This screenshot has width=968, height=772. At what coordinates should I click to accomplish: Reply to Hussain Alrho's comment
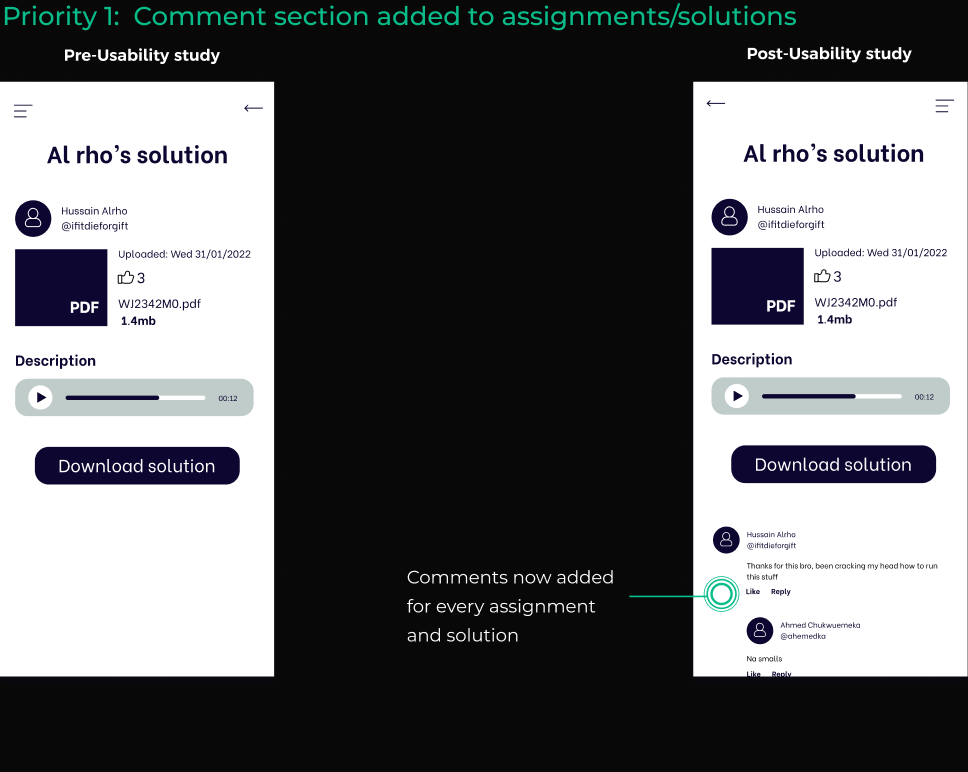tap(781, 591)
